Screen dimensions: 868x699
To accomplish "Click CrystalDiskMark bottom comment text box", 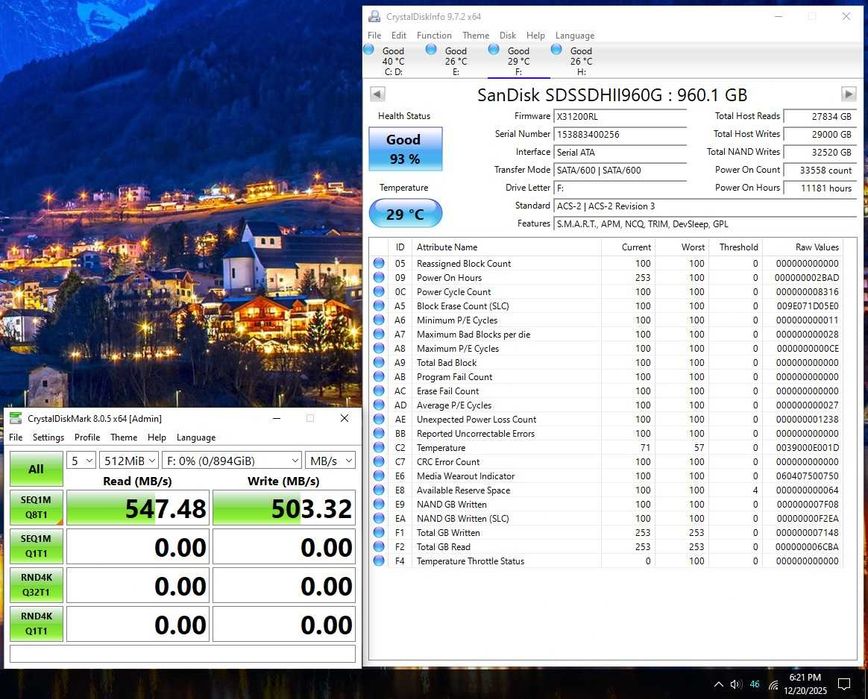I will 183,654.
